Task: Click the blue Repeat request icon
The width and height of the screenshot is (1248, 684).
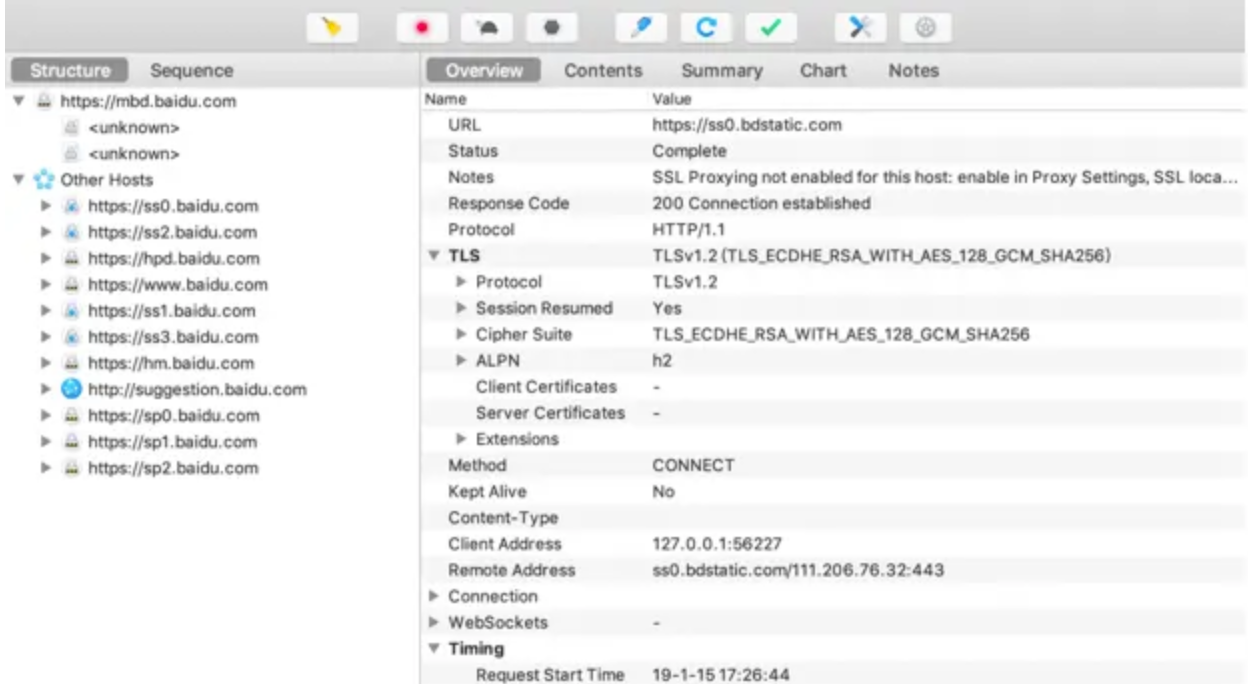Action: click(x=707, y=27)
